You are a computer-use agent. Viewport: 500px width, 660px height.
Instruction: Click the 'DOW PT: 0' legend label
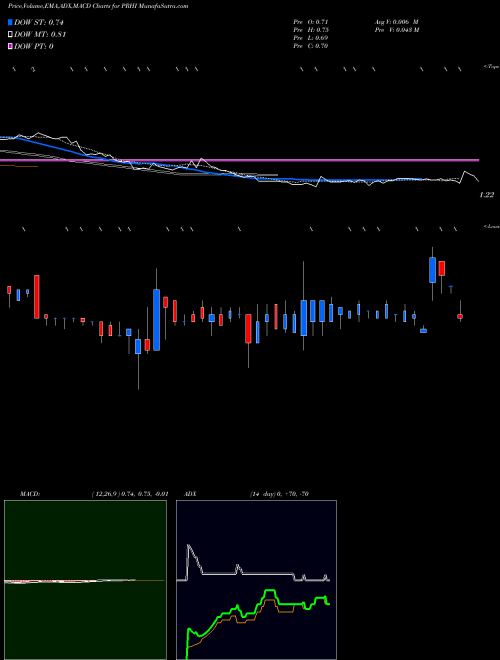[x=34, y=46]
